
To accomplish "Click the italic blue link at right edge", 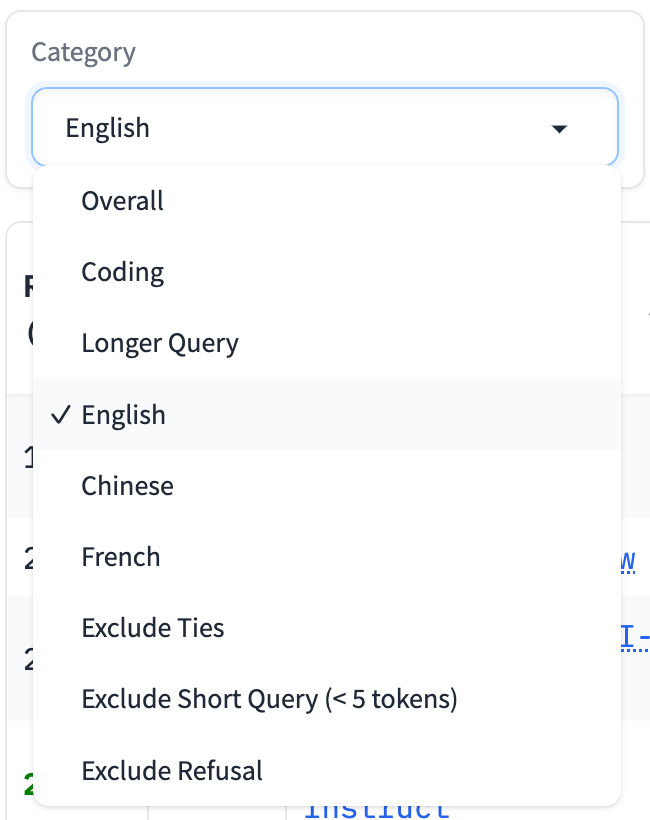I will pyautogui.click(x=629, y=562).
